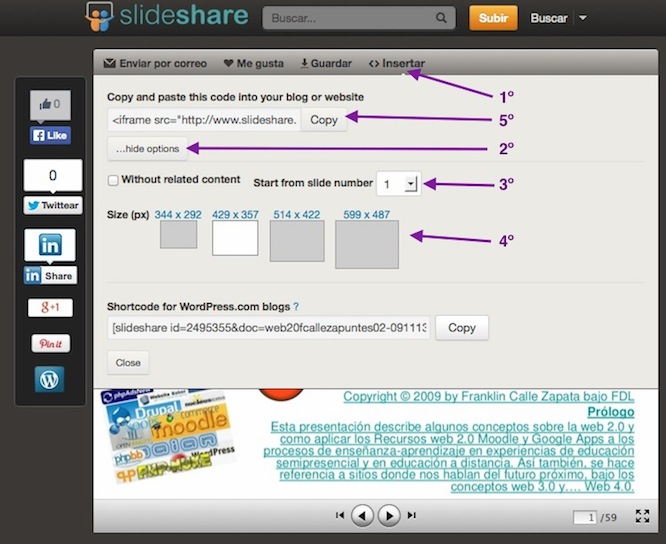Screen dimensions: 666x544
Task: Click the Facebook Like button
Action: click(x=51, y=135)
